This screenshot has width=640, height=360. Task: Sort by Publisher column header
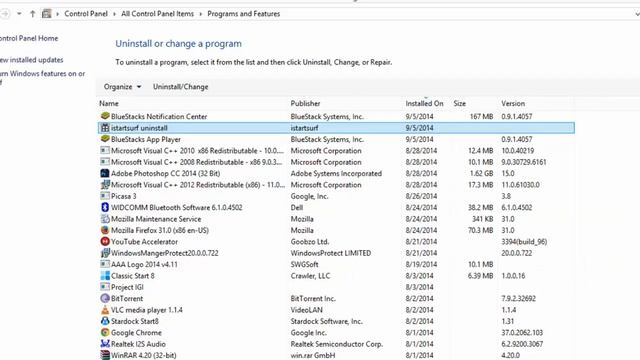click(305, 104)
